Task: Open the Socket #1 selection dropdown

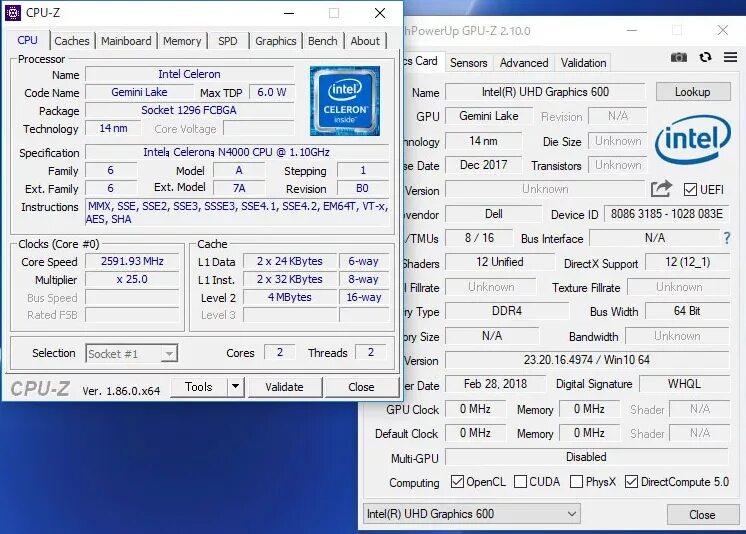Action: tap(131, 354)
